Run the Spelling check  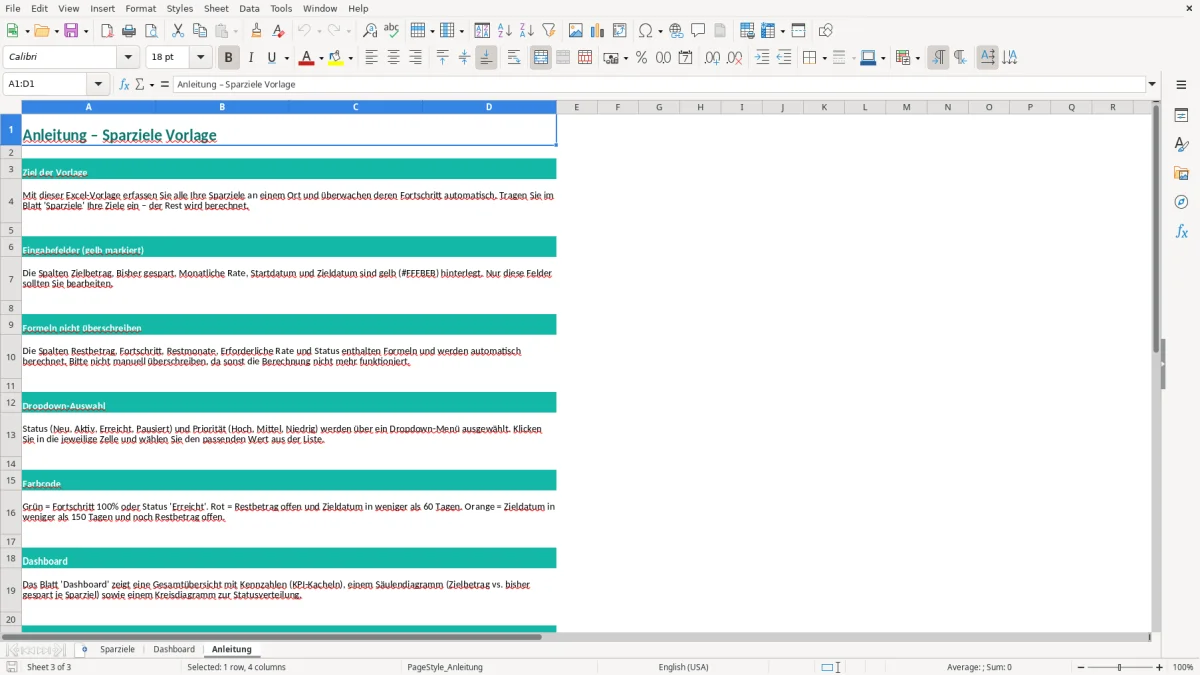(x=392, y=31)
